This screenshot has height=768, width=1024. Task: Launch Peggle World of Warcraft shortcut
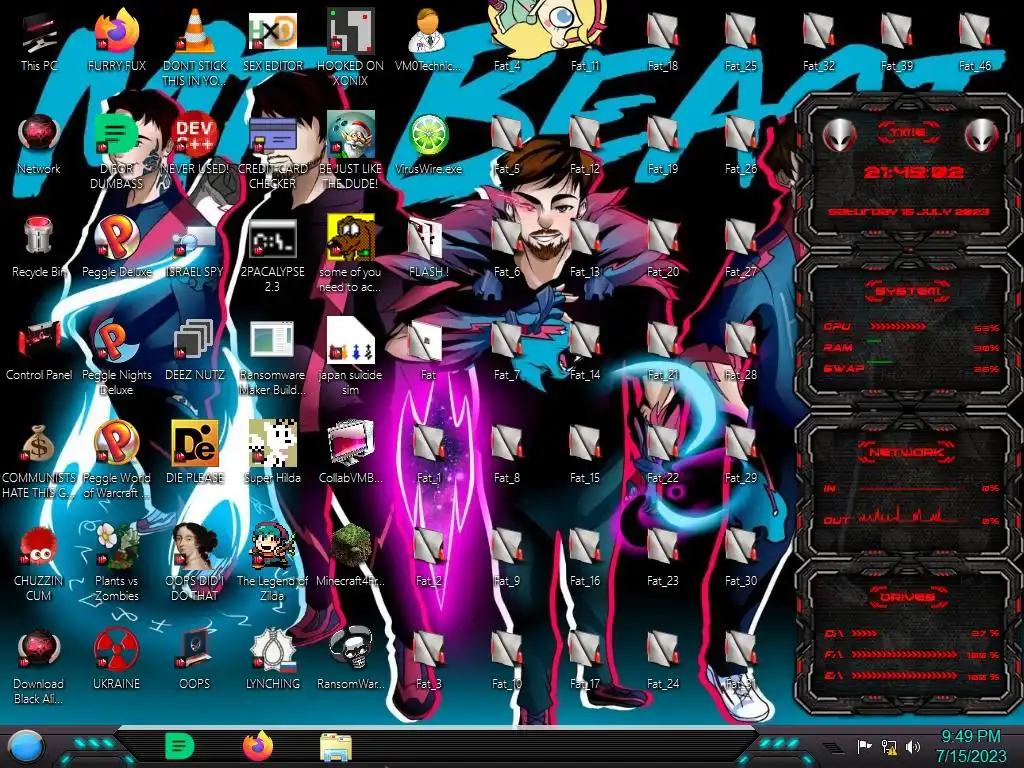(117, 460)
